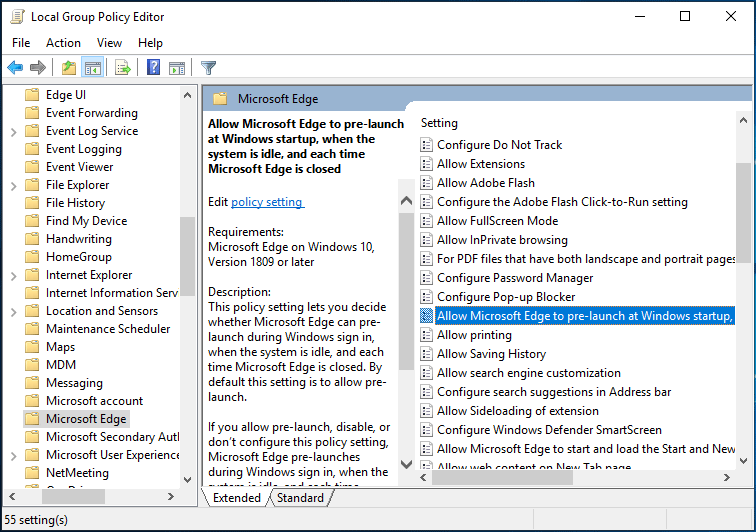Click the Export List toolbar icon
This screenshot has width=756, height=532.
tap(123, 68)
